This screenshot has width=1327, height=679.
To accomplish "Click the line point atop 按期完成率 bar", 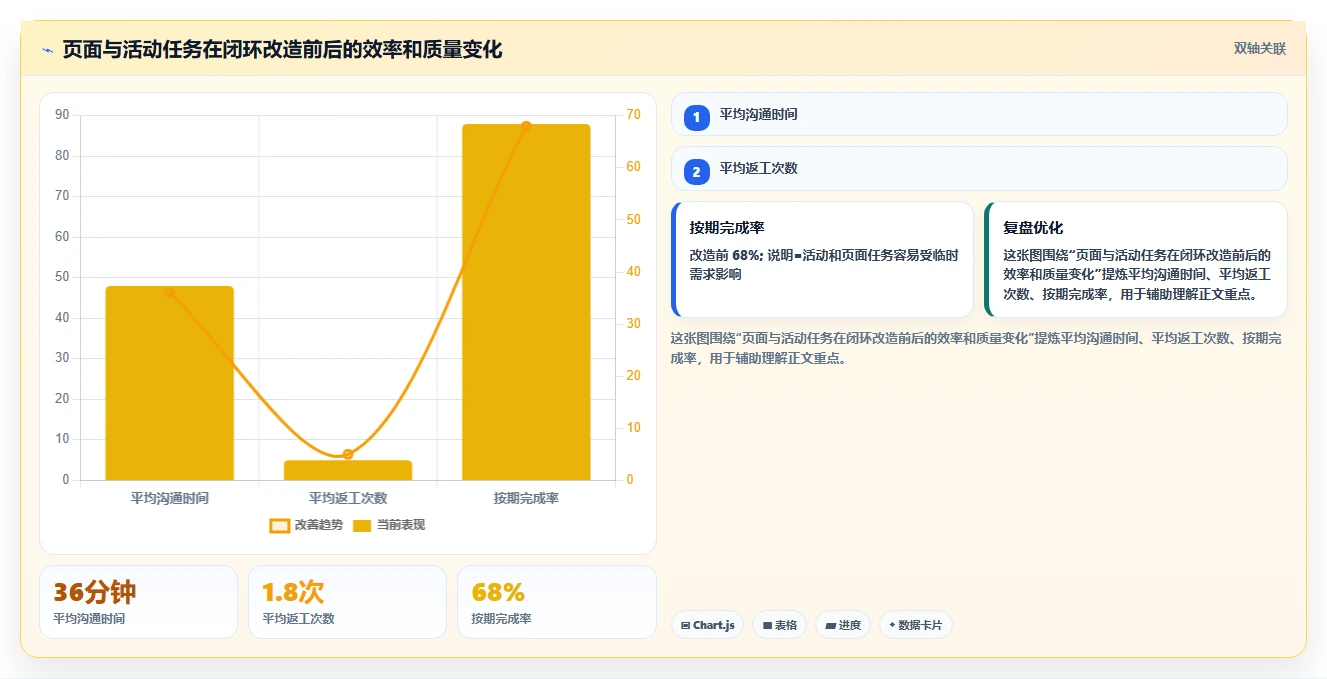I will pyautogui.click(x=526, y=126).
